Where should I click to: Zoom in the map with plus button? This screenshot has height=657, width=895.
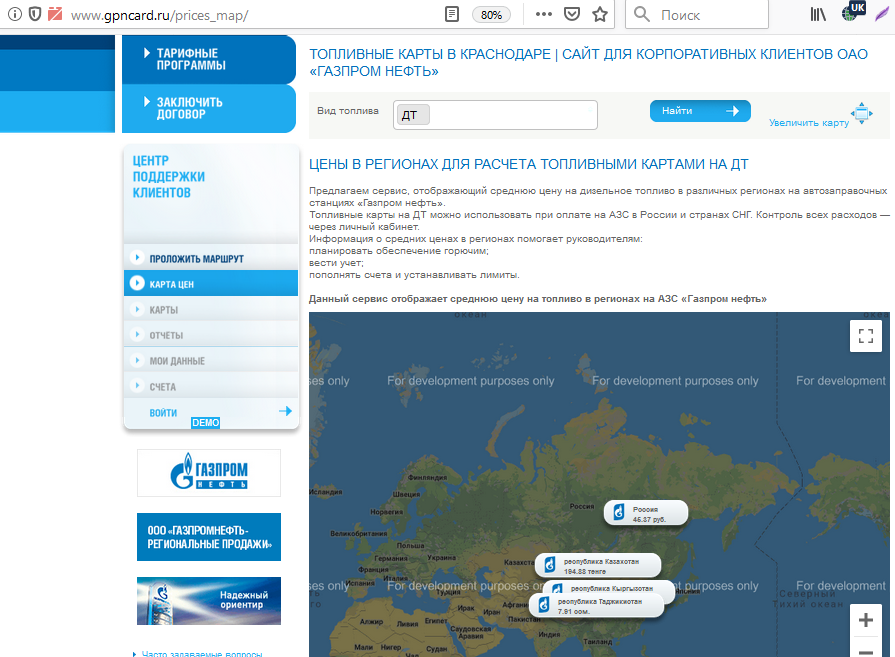click(866, 620)
